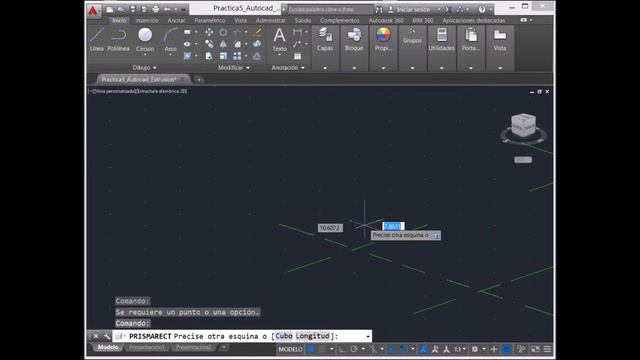Click the Print icon in quick access toolbar
Viewport: 640px width, 360px height.
click(x=156, y=9)
